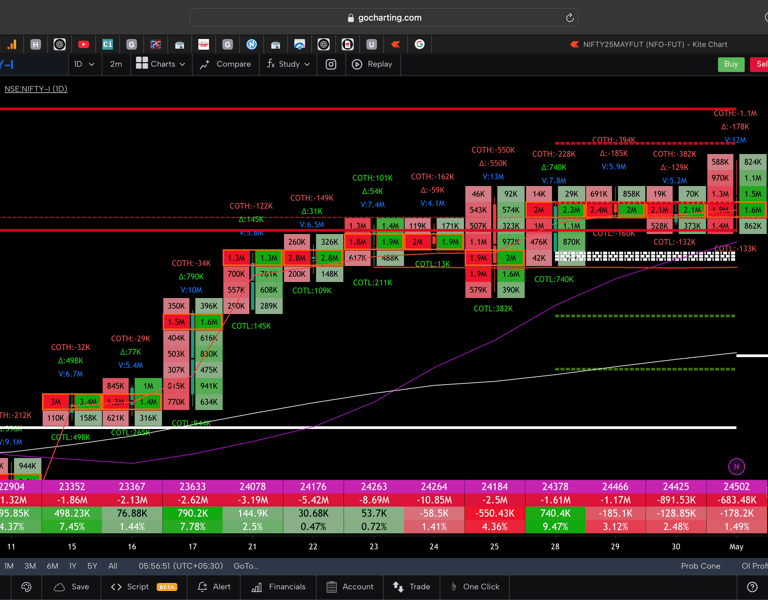
Task: Select the 1Y range
Action: click(73, 566)
